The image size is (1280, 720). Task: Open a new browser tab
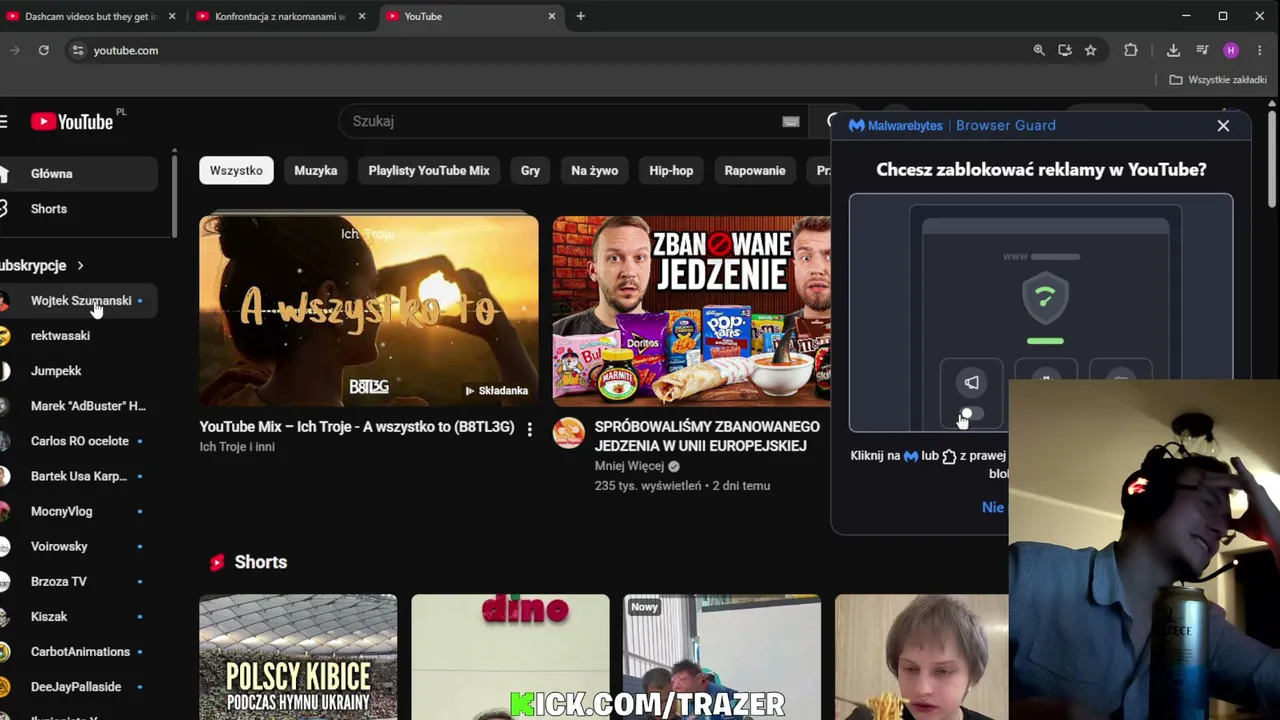click(x=580, y=16)
